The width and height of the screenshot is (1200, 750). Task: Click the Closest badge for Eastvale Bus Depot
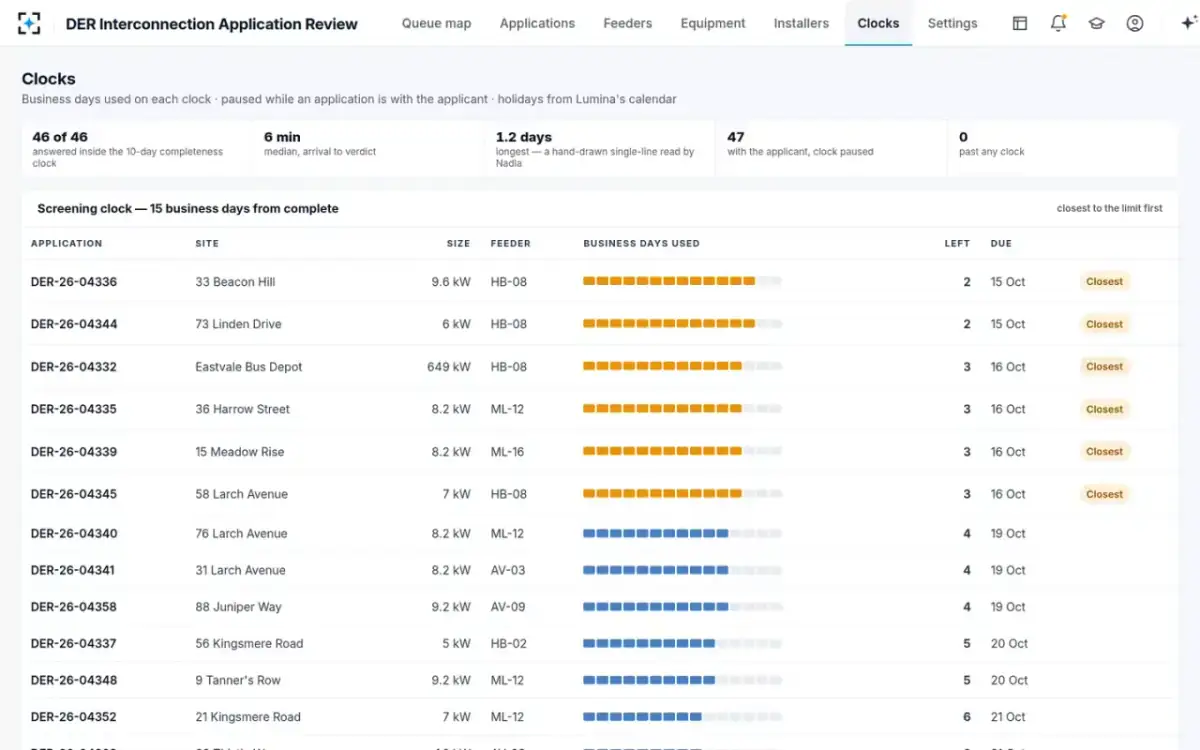(1104, 367)
